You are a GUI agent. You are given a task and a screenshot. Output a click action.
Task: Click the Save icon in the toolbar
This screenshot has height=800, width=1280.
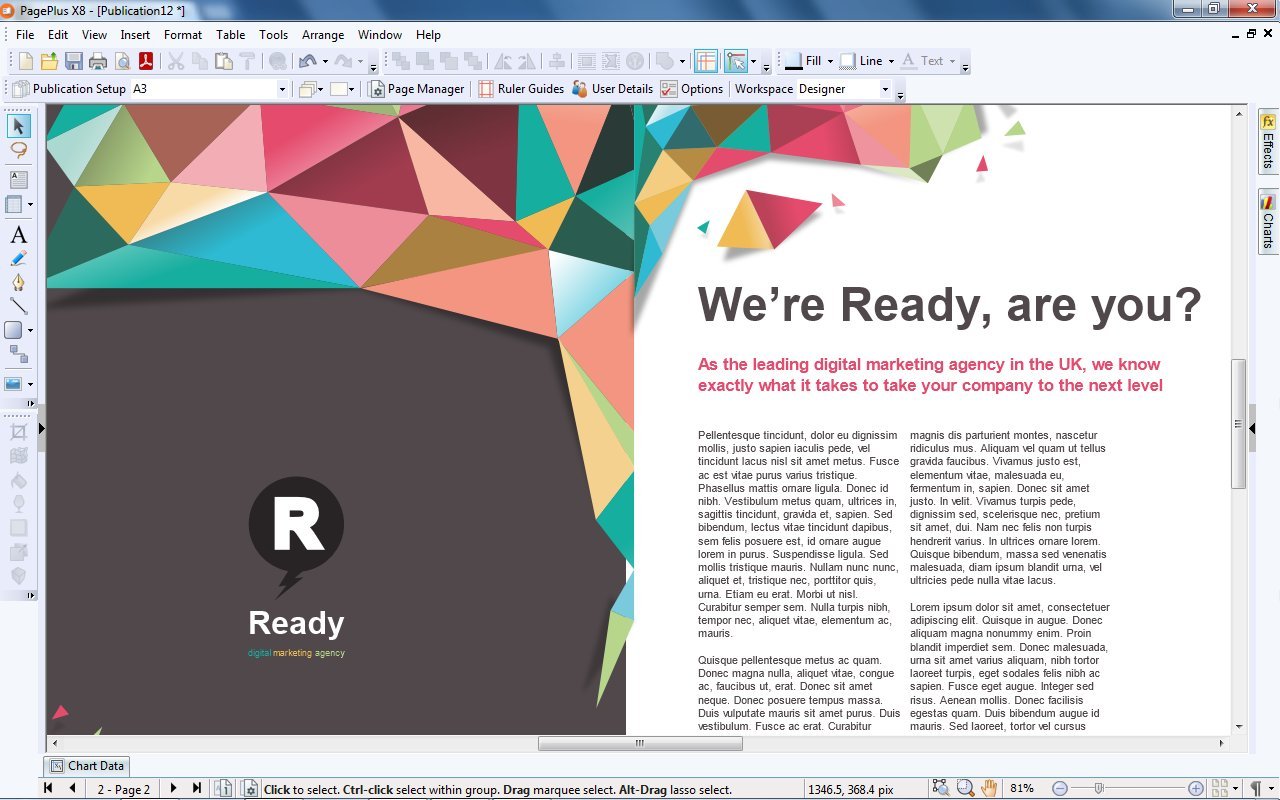(x=74, y=61)
